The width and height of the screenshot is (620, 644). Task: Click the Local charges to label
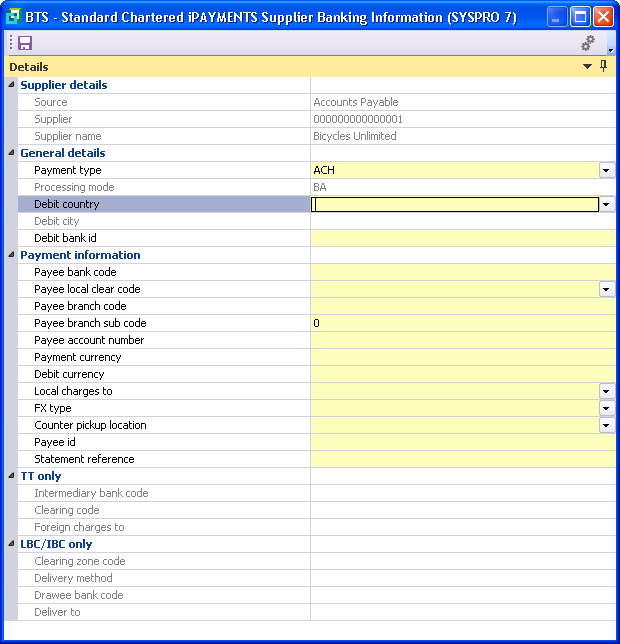(73, 391)
